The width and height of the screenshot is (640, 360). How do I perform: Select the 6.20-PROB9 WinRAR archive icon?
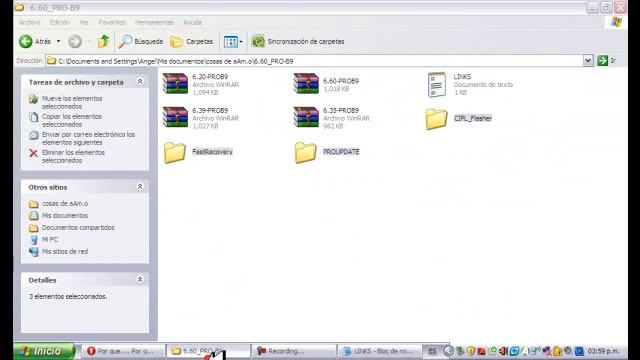coord(175,84)
